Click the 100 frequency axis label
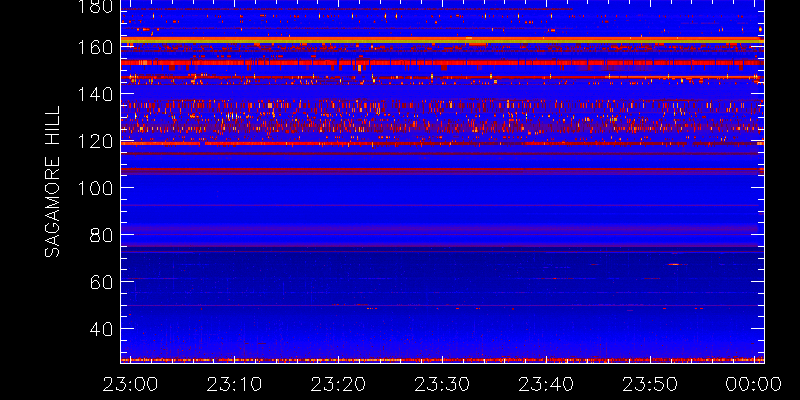The image size is (800, 400). [x=96, y=188]
